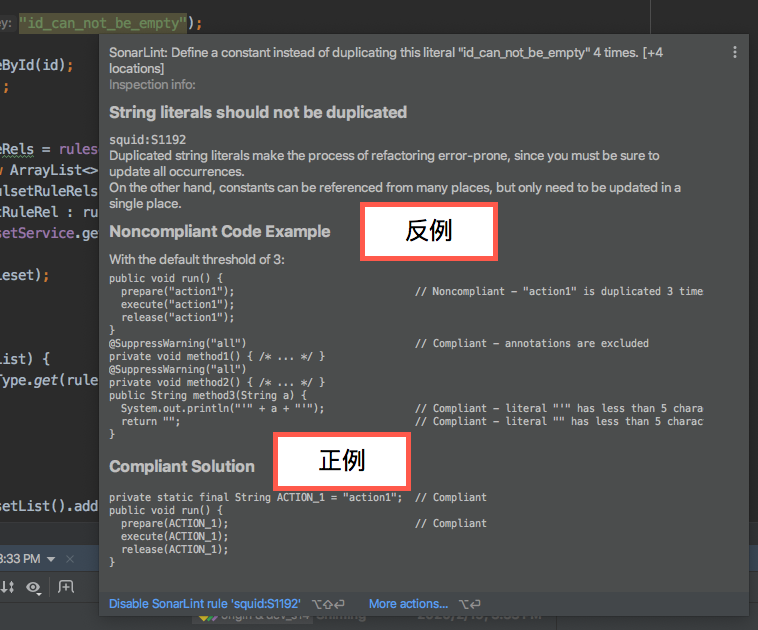Click the ACTION_1 constant declaration line
758x630 pixels.
tap(255, 498)
